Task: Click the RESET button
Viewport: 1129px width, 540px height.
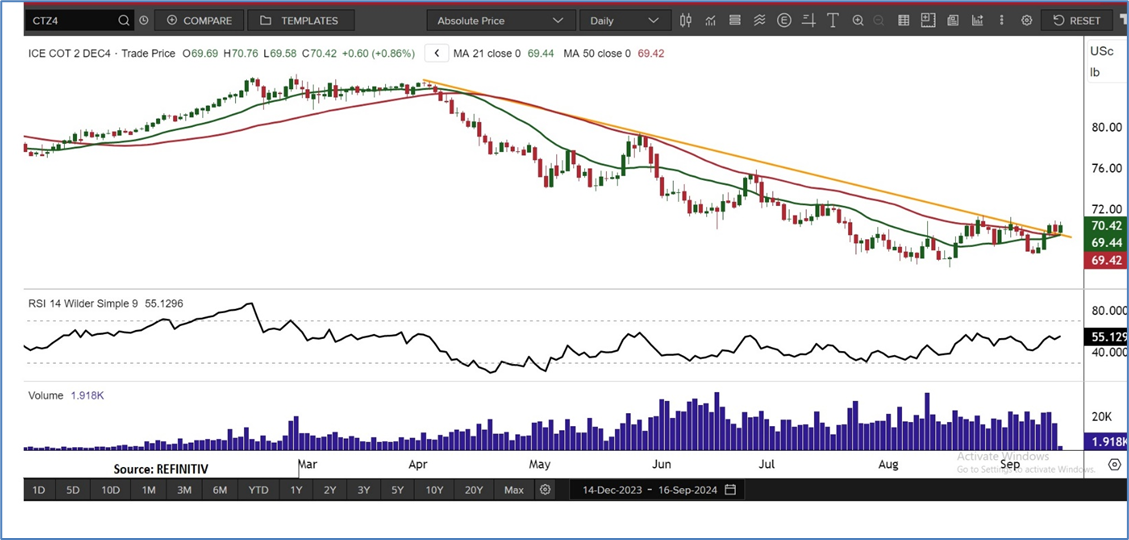Action: (x=1076, y=21)
